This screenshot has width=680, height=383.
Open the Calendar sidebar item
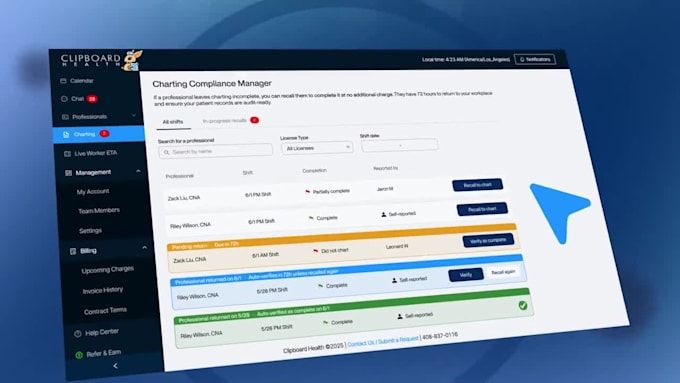coord(82,81)
